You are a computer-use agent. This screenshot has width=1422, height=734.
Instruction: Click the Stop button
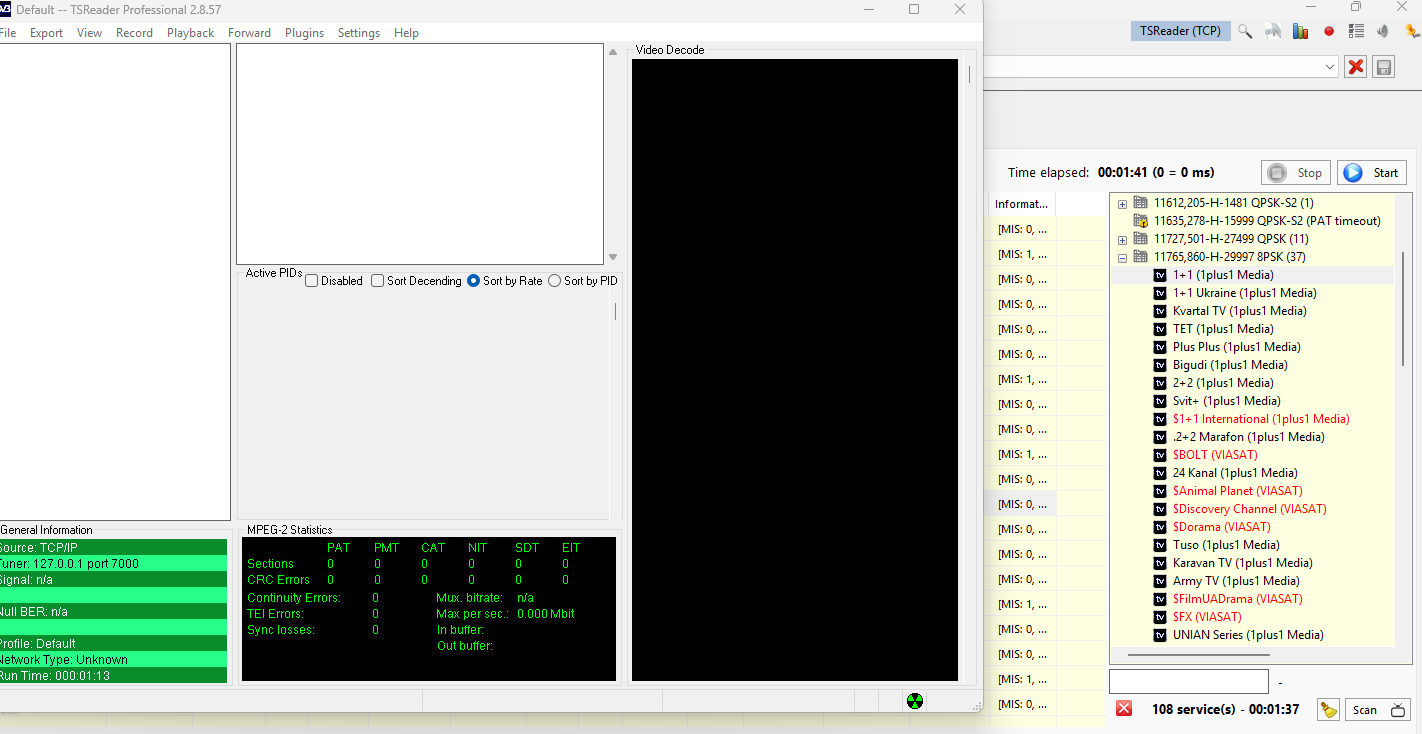point(1296,173)
